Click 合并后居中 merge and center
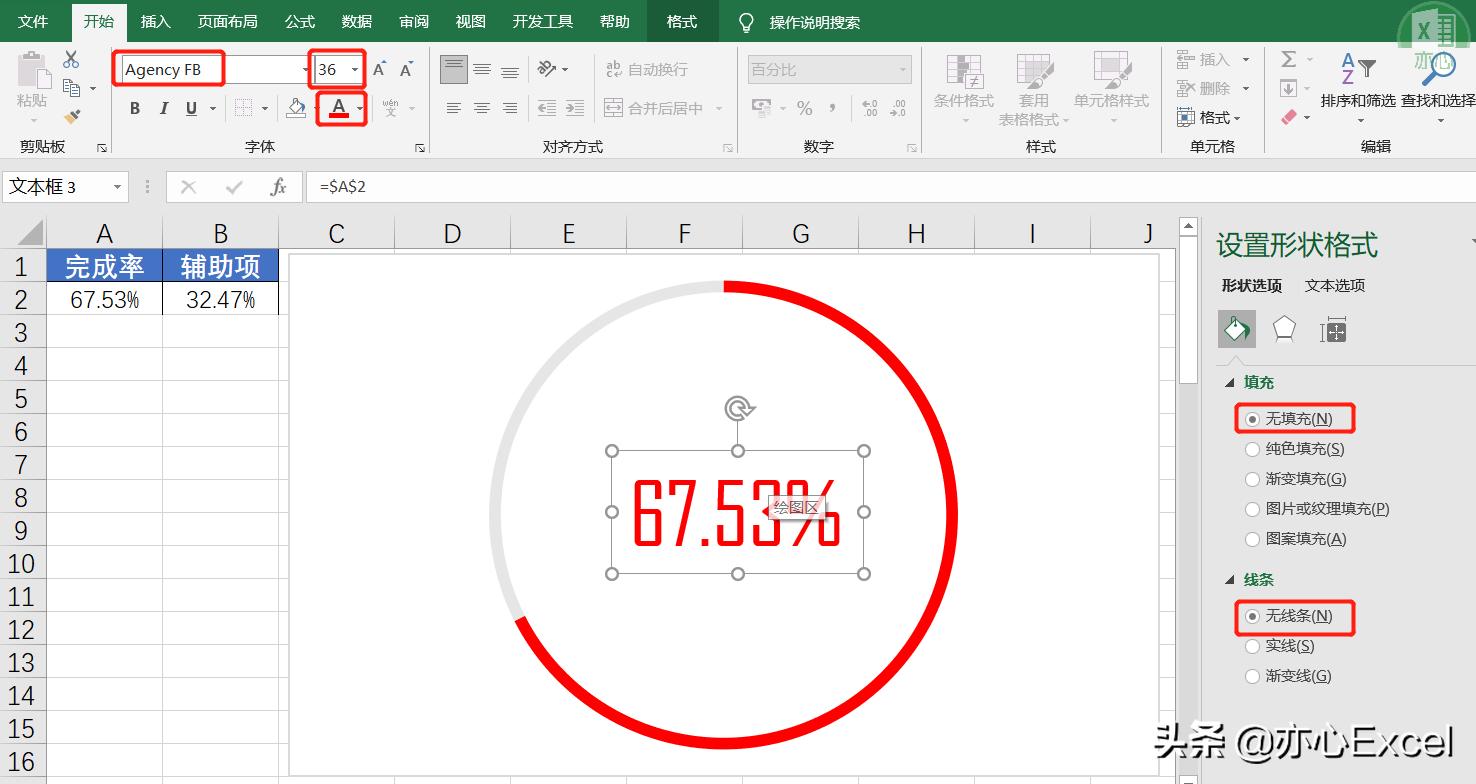 (x=655, y=105)
